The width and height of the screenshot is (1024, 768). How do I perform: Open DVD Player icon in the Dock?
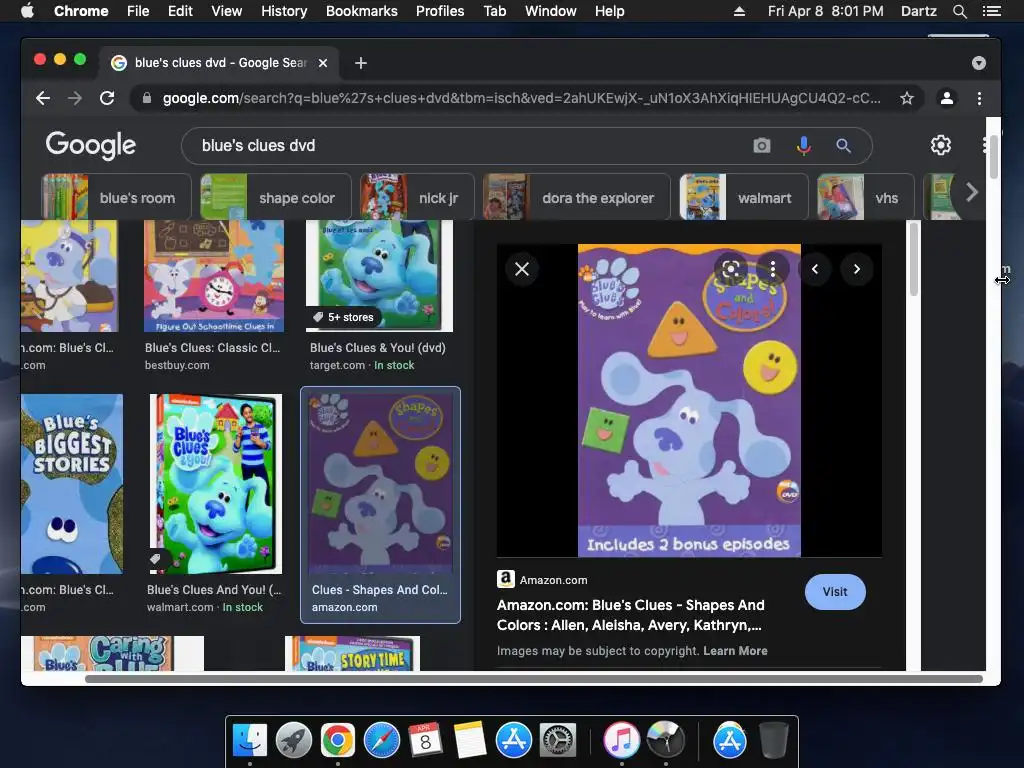tap(665, 740)
